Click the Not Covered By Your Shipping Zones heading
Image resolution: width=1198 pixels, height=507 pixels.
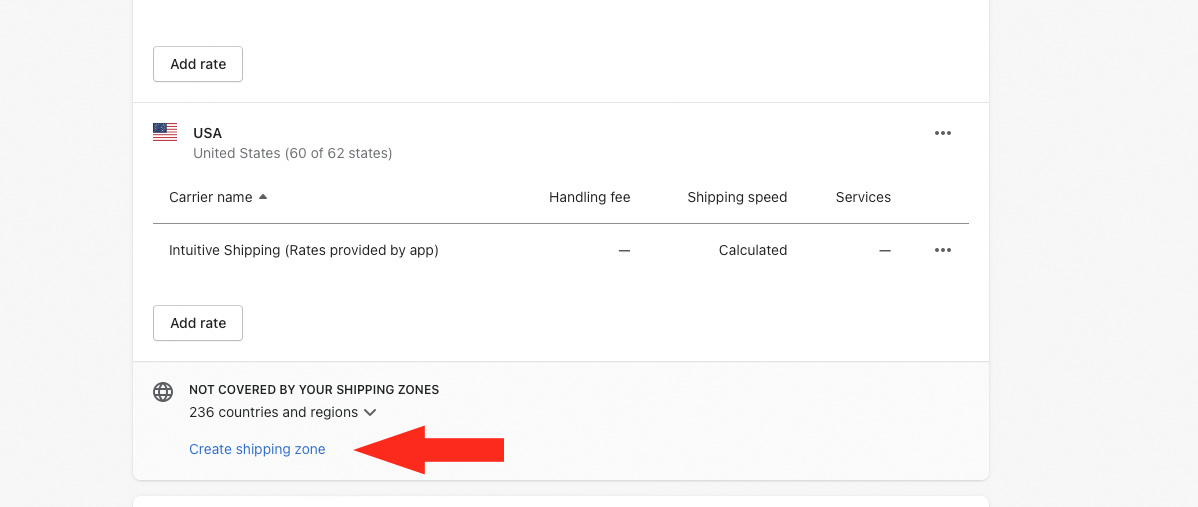tap(313, 389)
